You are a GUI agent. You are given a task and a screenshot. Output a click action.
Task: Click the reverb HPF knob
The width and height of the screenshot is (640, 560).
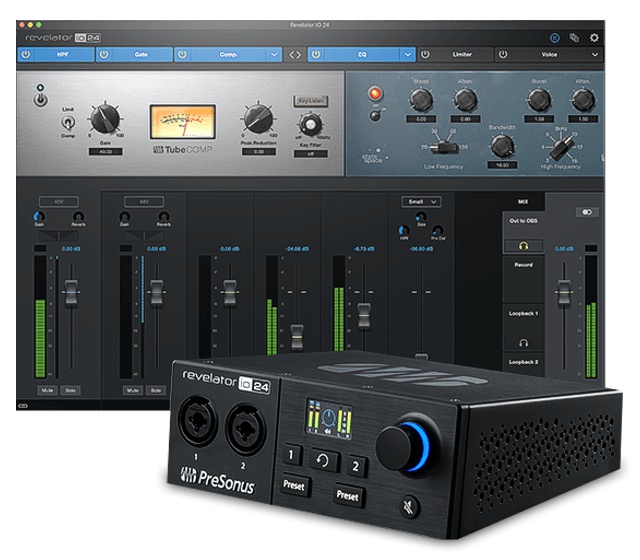tap(403, 230)
